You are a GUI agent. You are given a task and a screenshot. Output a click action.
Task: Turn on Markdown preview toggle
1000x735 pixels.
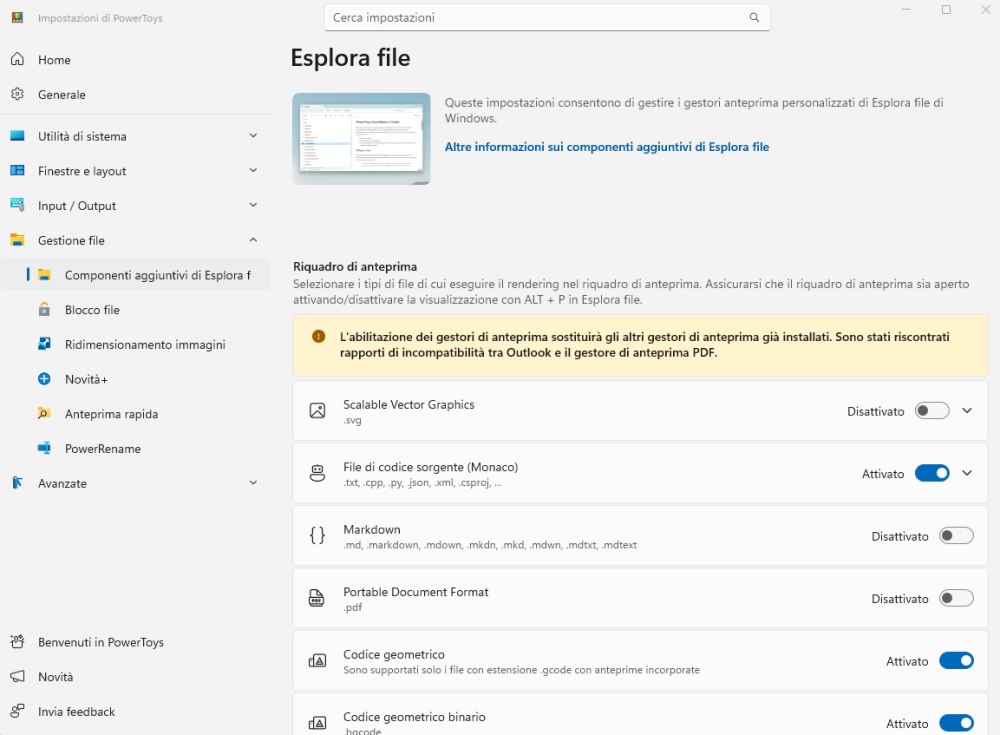coord(956,536)
